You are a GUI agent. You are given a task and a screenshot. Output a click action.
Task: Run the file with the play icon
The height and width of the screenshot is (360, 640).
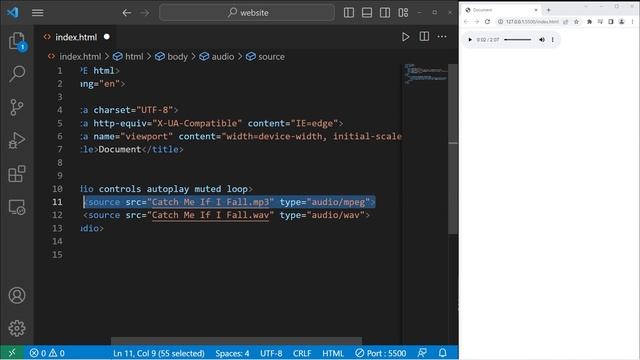pos(405,37)
